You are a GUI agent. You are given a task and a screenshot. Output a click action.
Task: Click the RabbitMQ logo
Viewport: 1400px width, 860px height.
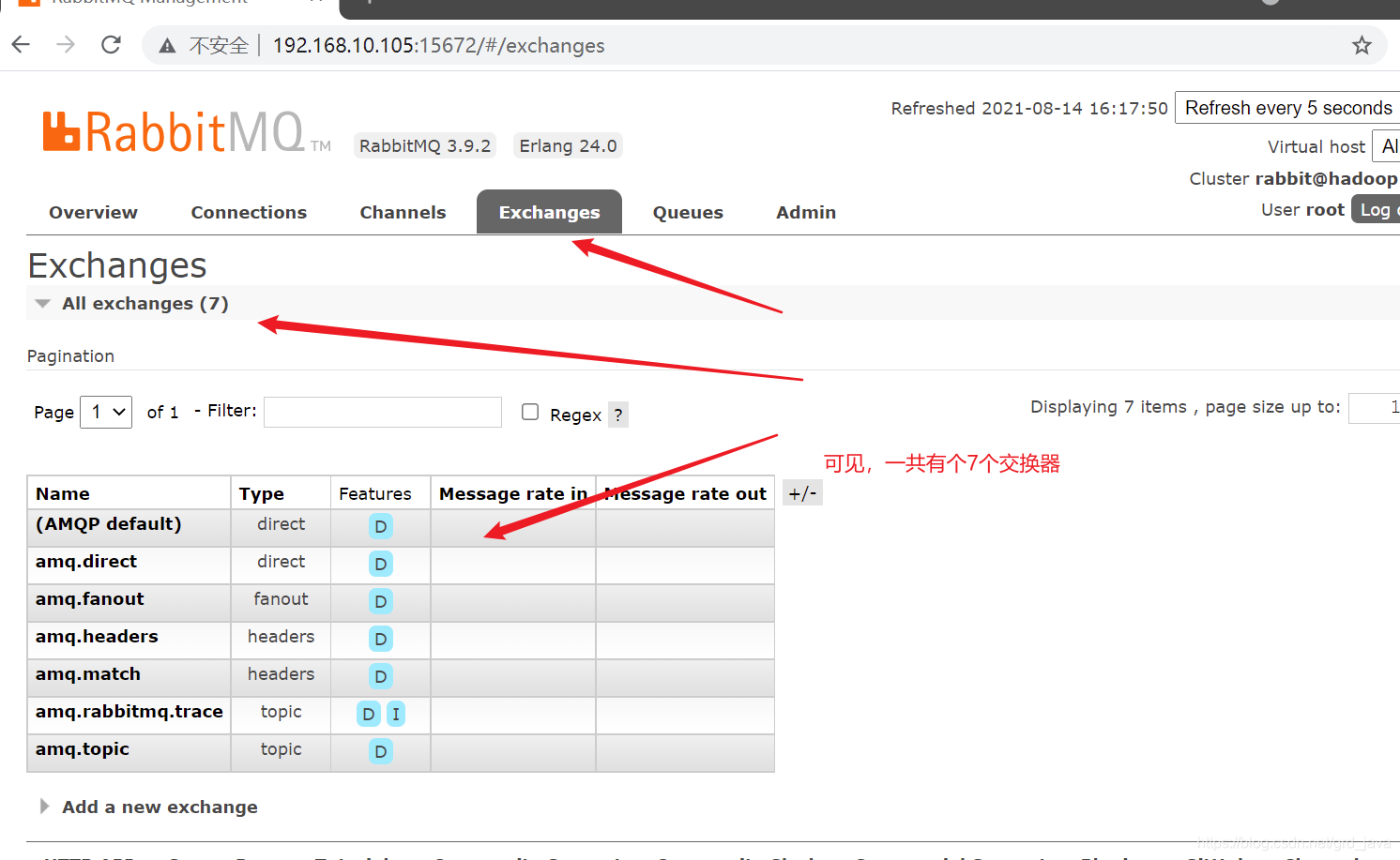coord(186,132)
